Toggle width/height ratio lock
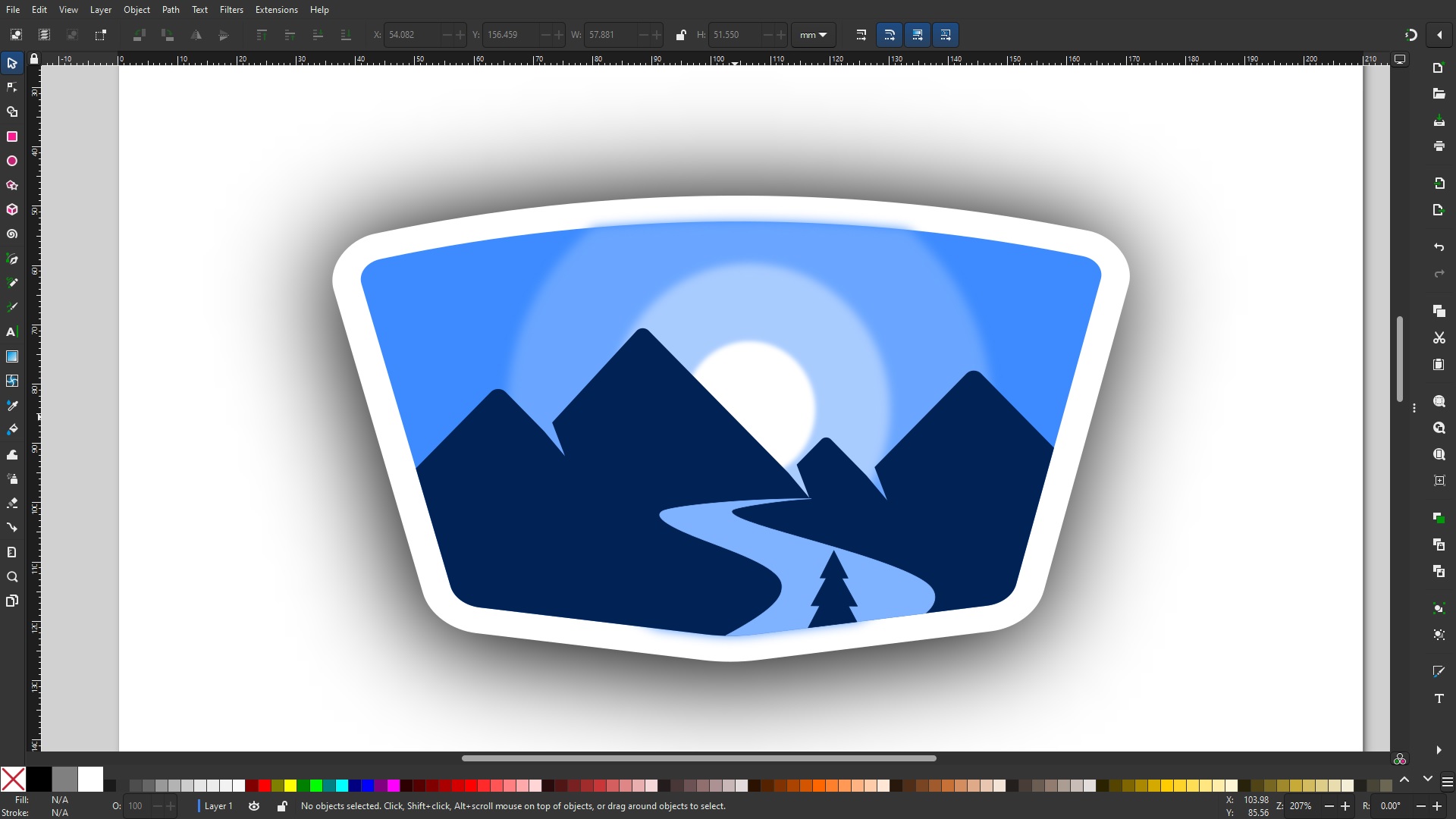The image size is (1456, 819). [x=680, y=35]
